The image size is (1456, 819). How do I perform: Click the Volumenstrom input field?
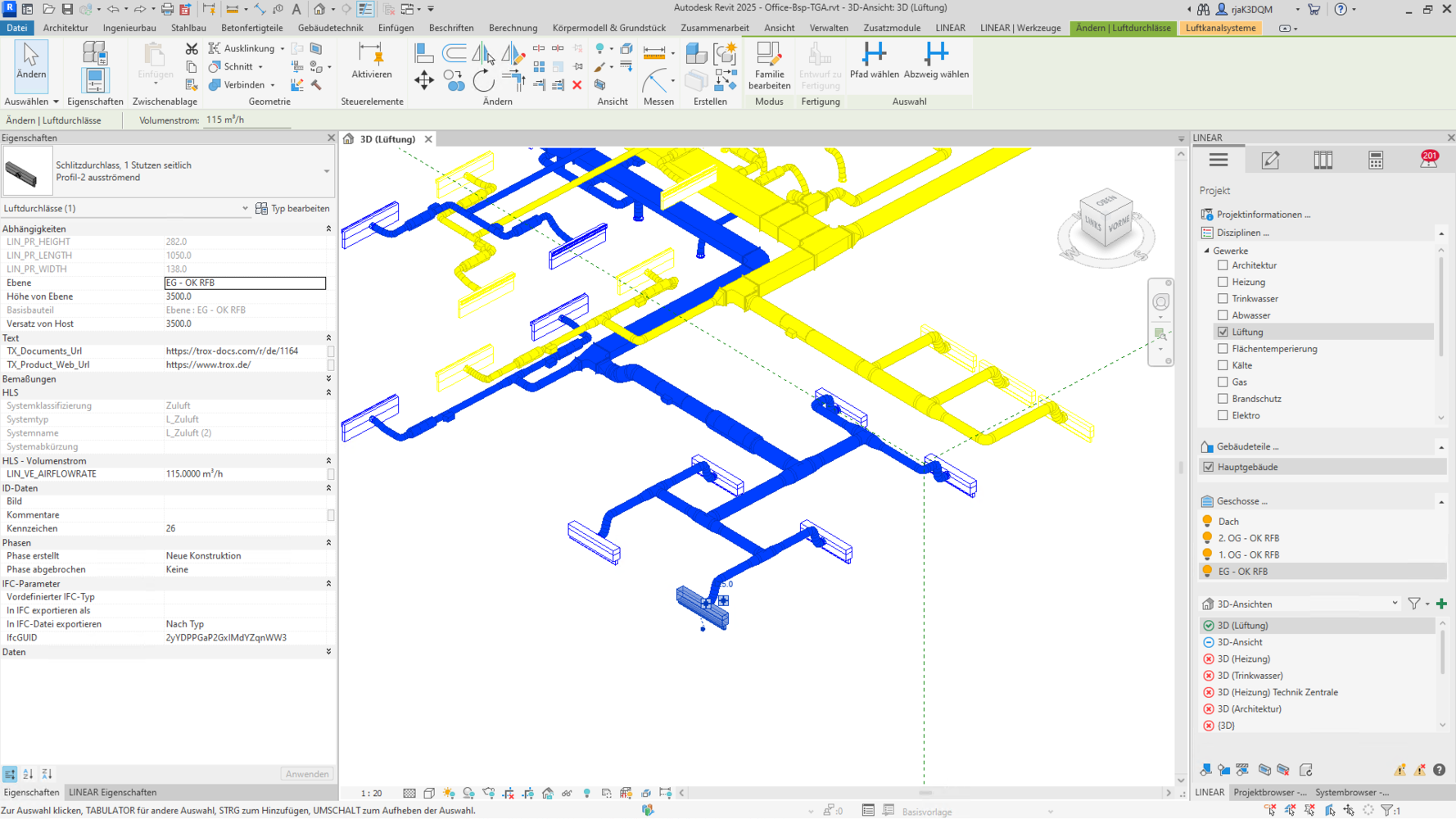[246, 120]
